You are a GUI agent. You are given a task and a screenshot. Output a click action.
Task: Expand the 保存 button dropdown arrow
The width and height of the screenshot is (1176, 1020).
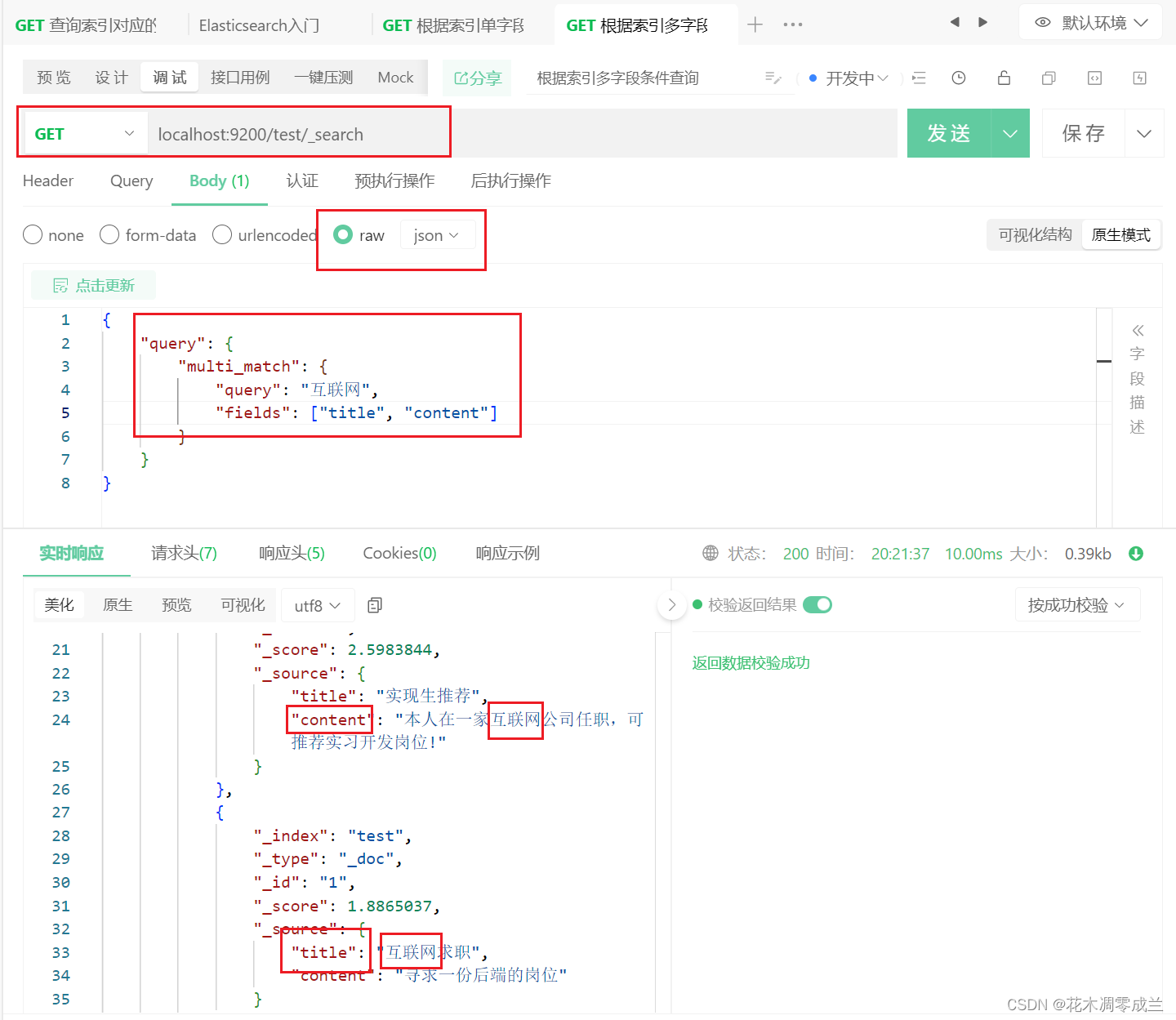[x=1144, y=134]
